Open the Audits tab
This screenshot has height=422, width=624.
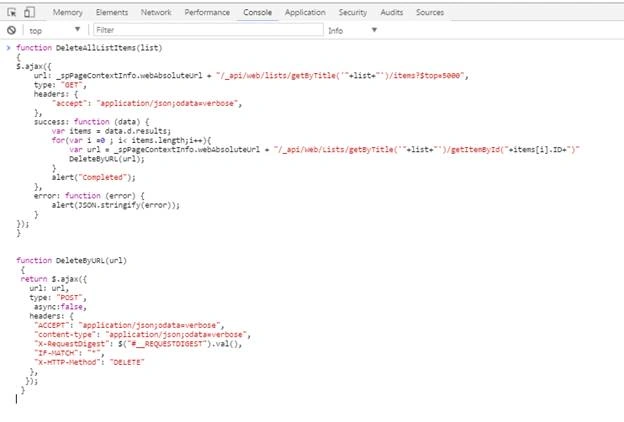click(392, 12)
